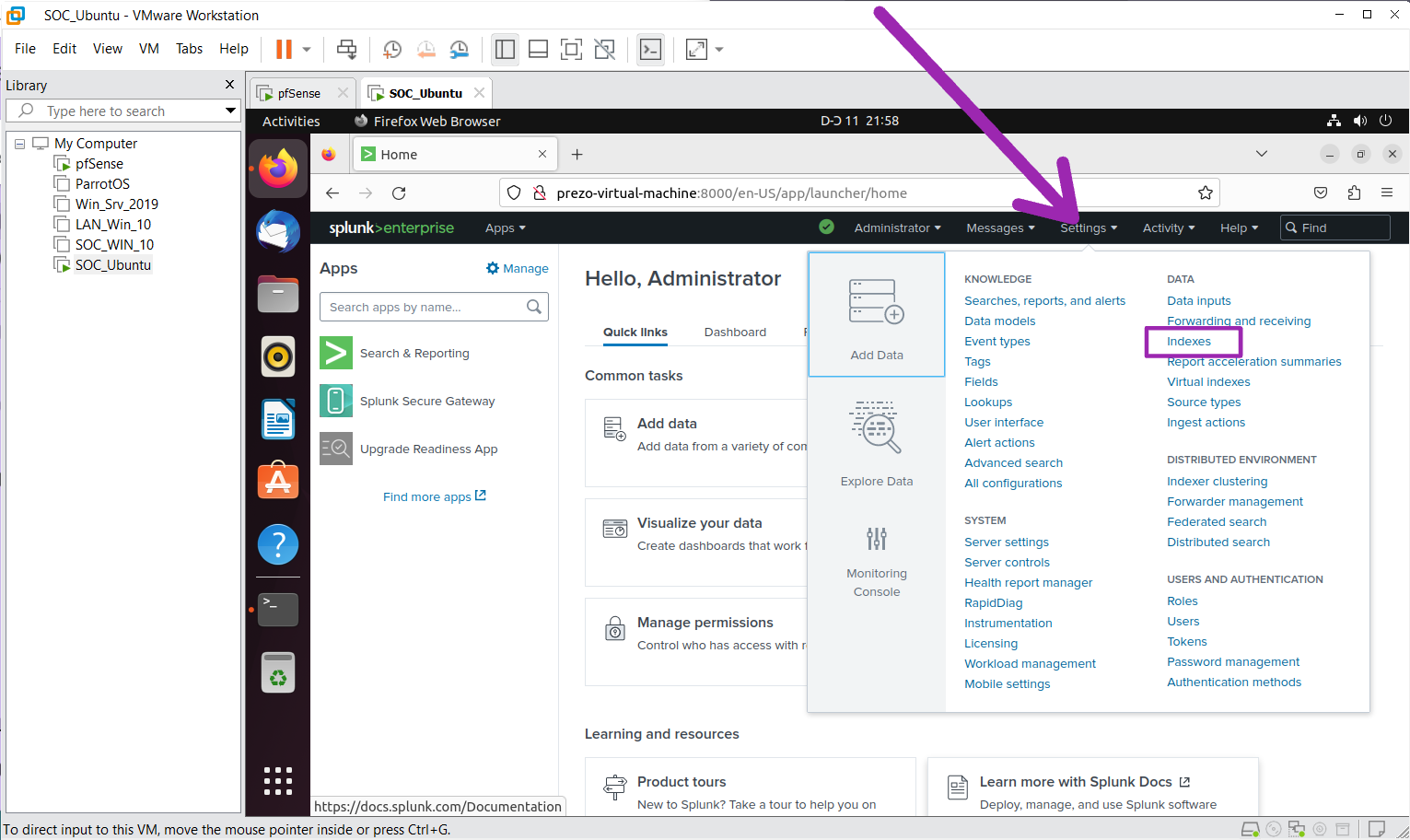
Task: Open Trash in the dock
Action: pyautogui.click(x=278, y=672)
